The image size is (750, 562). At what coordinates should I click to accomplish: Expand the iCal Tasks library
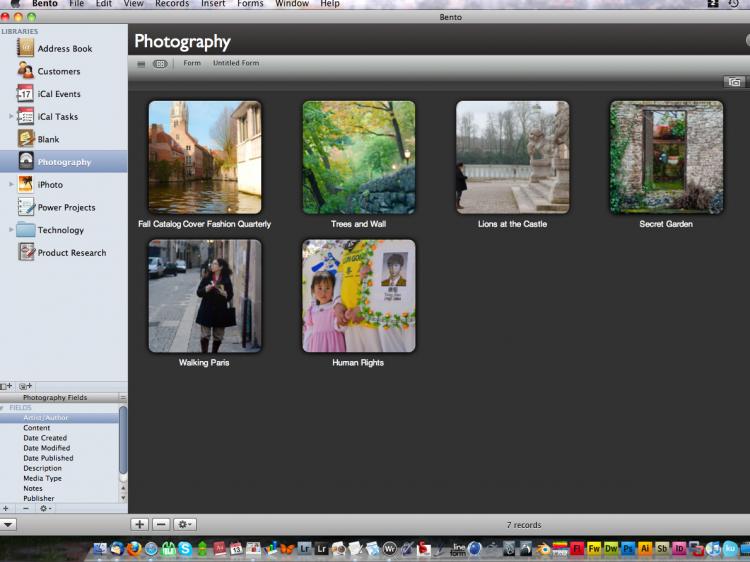(12, 117)
